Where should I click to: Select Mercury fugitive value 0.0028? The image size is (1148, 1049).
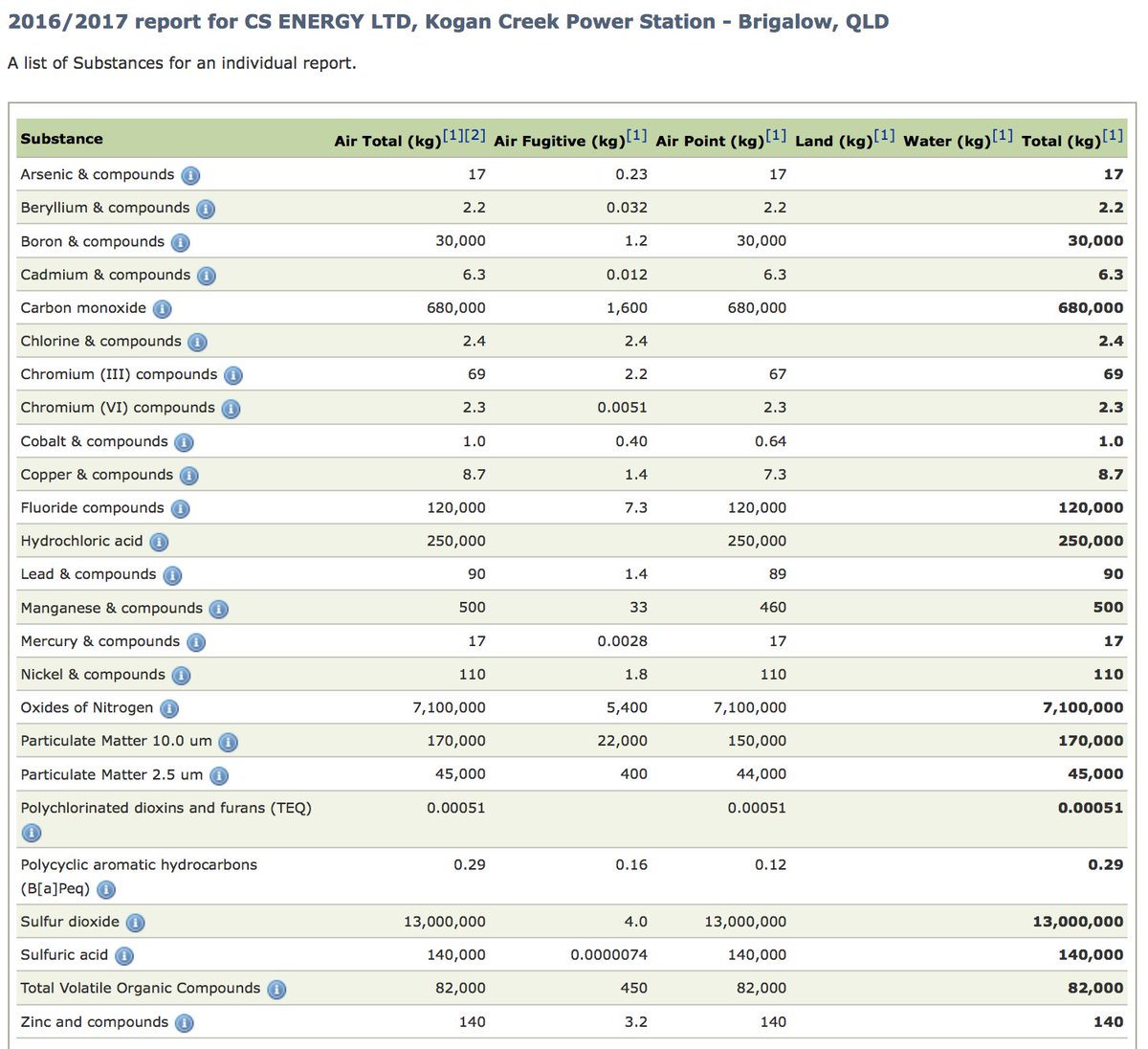point(623,641)
